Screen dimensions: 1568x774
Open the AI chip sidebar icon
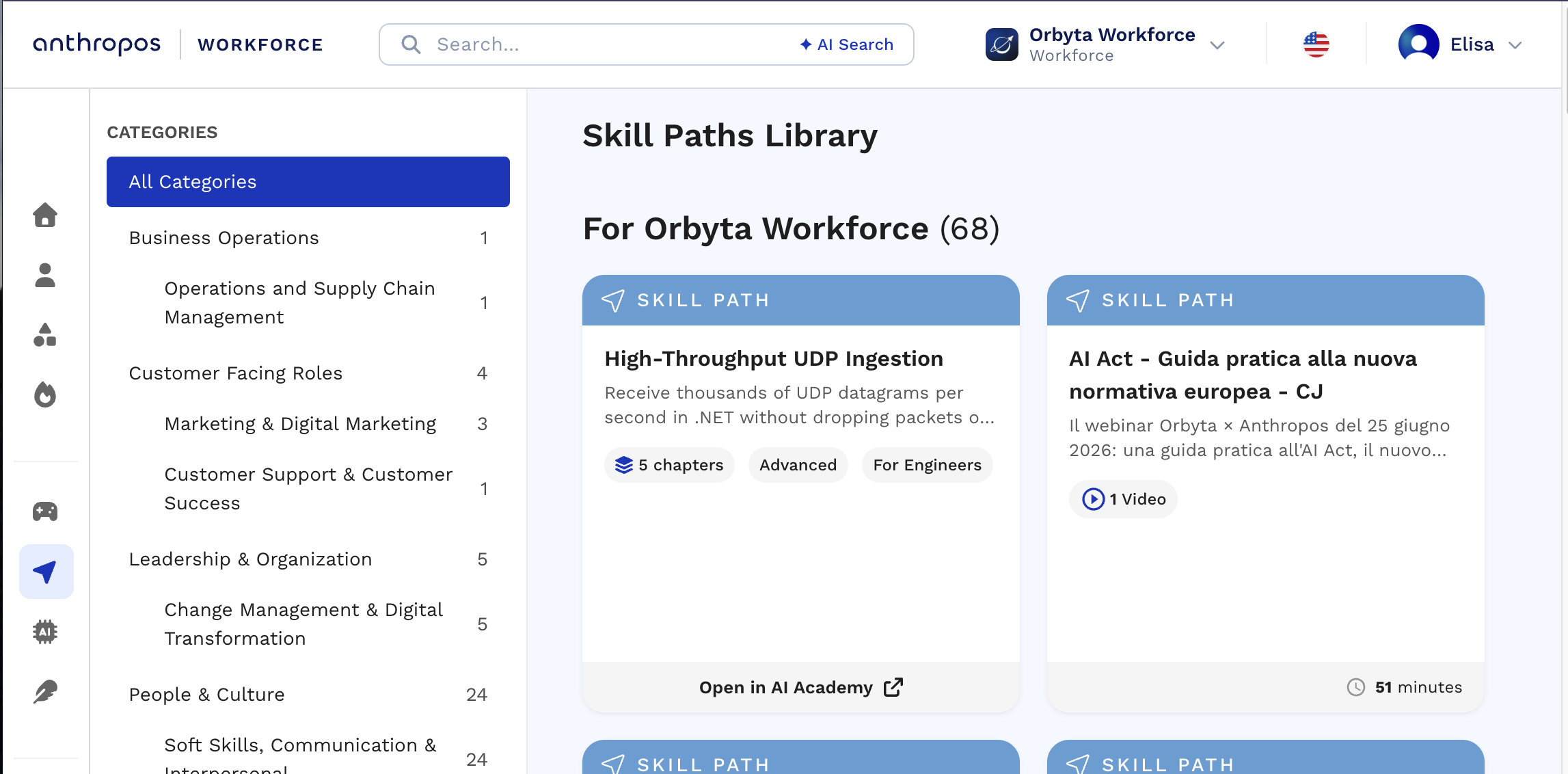tap(45, 632)
